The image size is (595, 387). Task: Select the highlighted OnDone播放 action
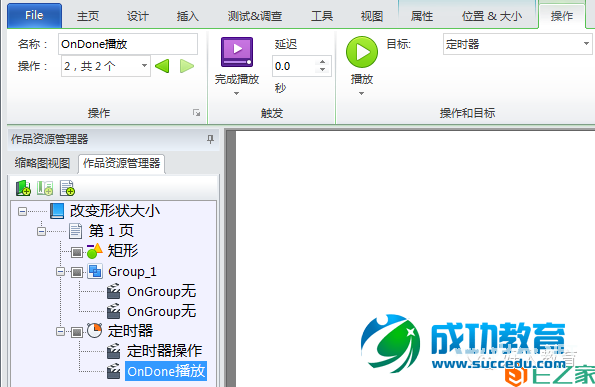(166, 371)
